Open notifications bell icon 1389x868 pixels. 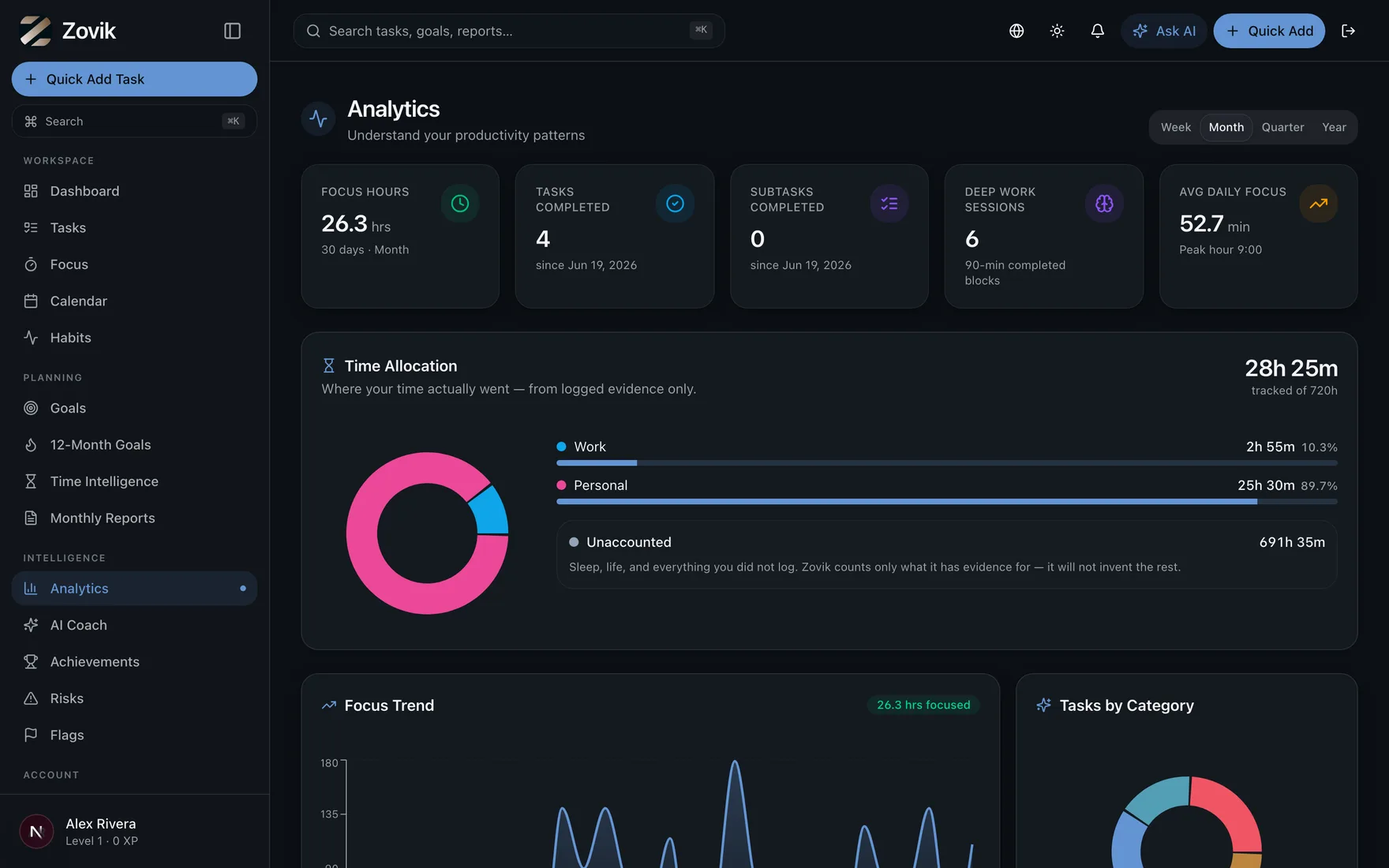click(1097, 31)
